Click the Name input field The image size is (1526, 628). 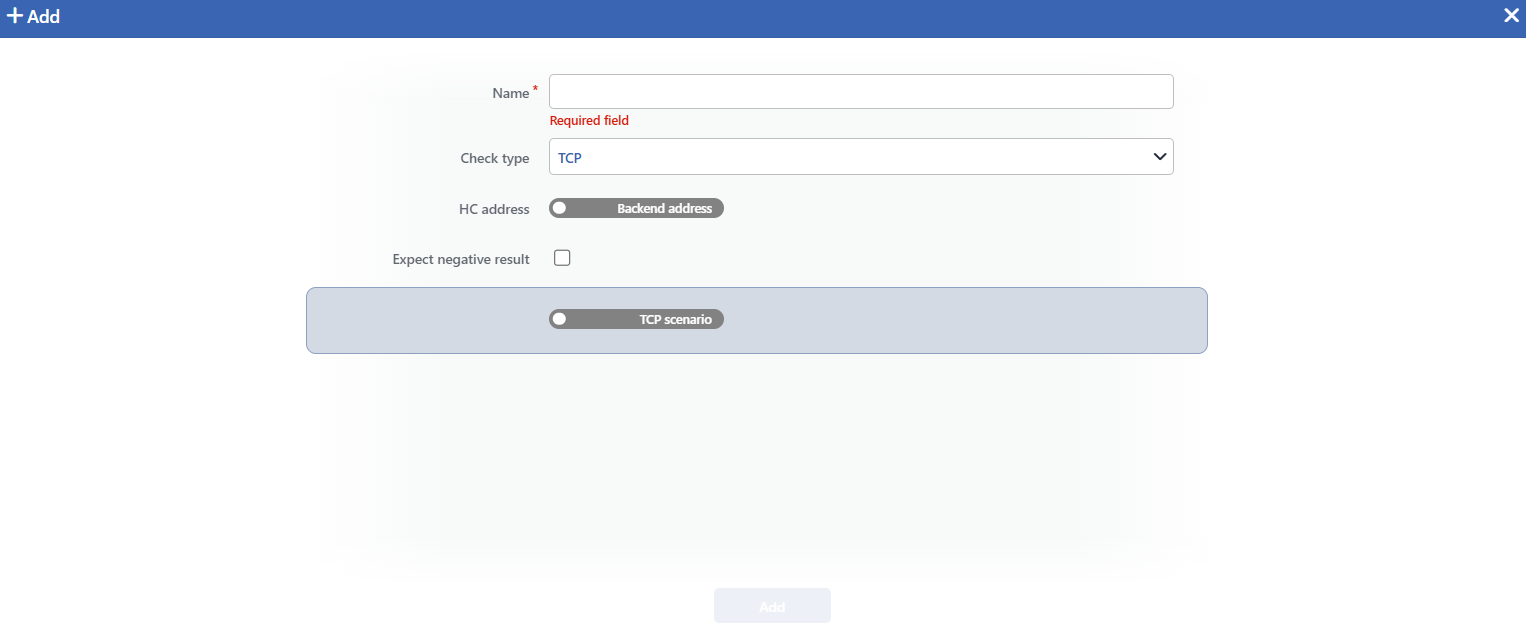(861, 91)
